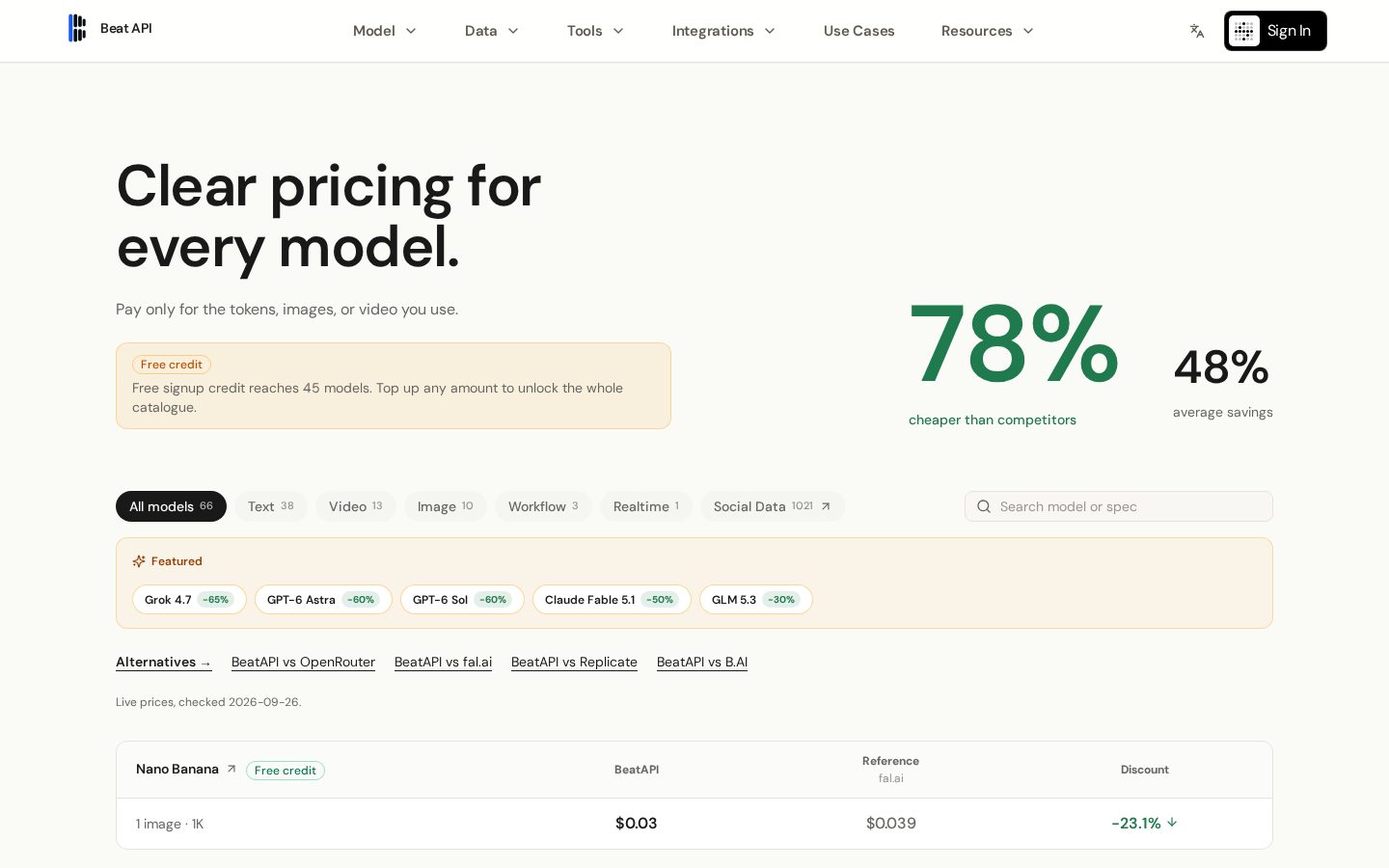Screen dimensions: 1389x868
Task: Open the Resources menu
Action: (988, 31)
